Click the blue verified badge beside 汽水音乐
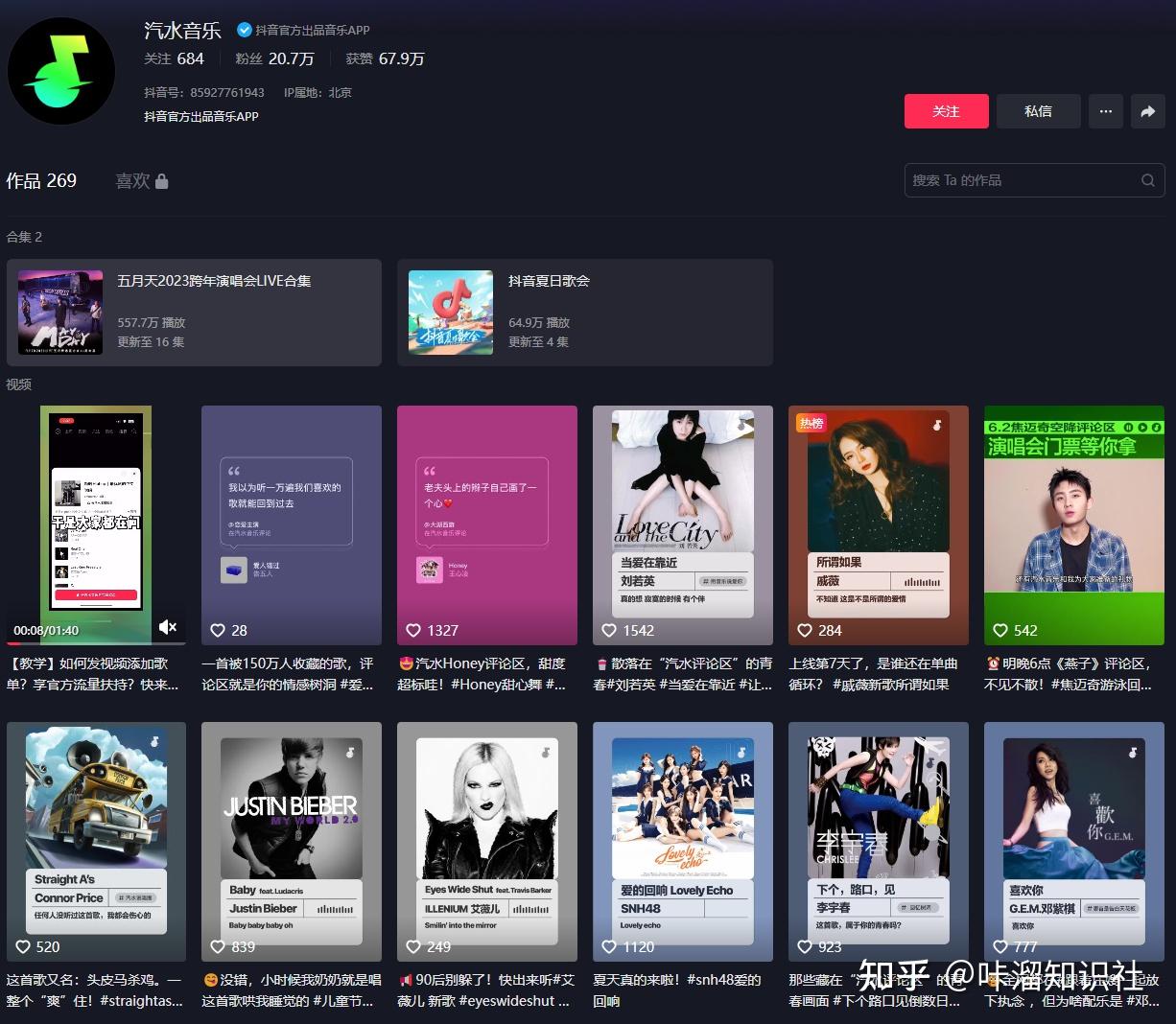 pos(244,30)
